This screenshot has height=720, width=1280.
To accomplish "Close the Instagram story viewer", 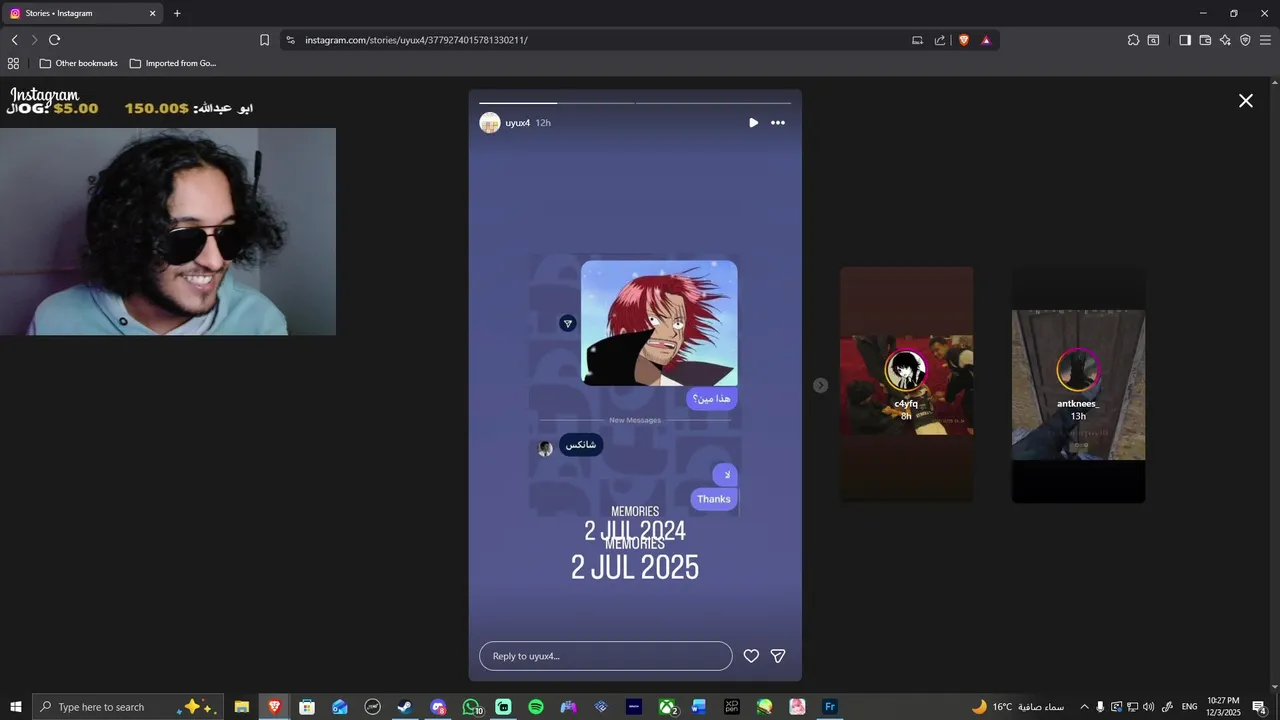I will (1246, 101).
